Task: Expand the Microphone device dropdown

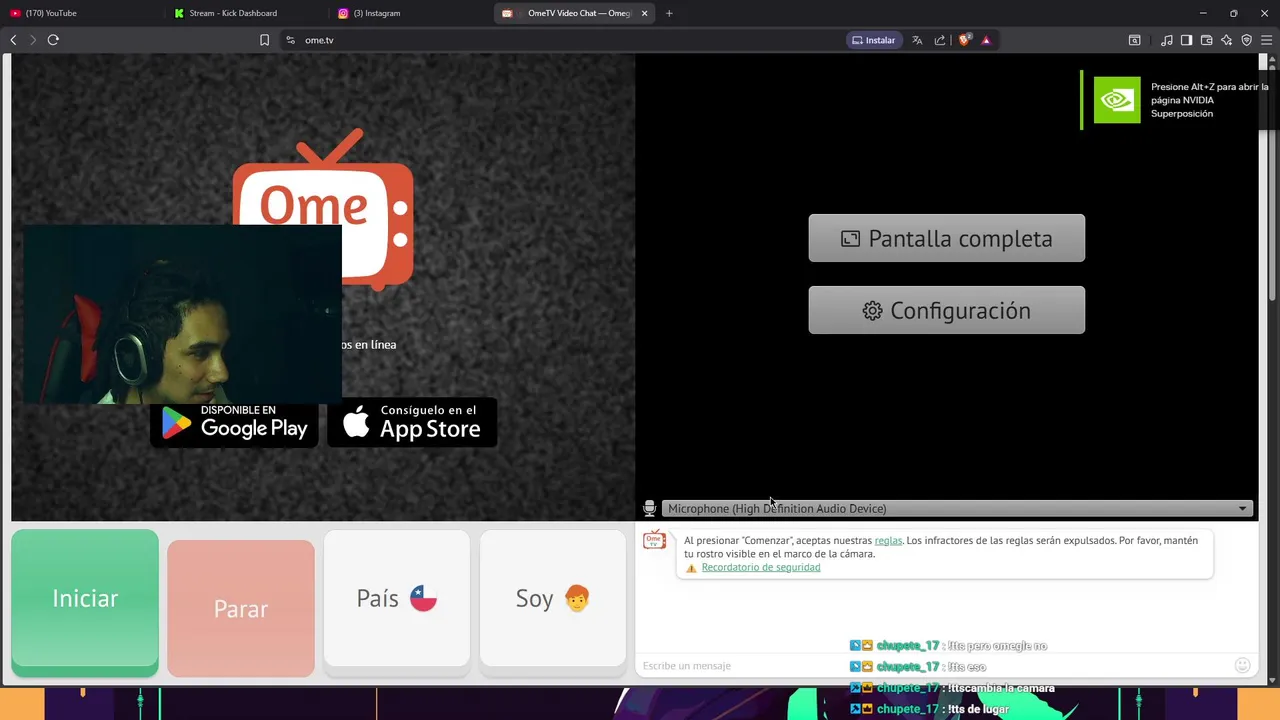Action: click(x=957, y=509)
